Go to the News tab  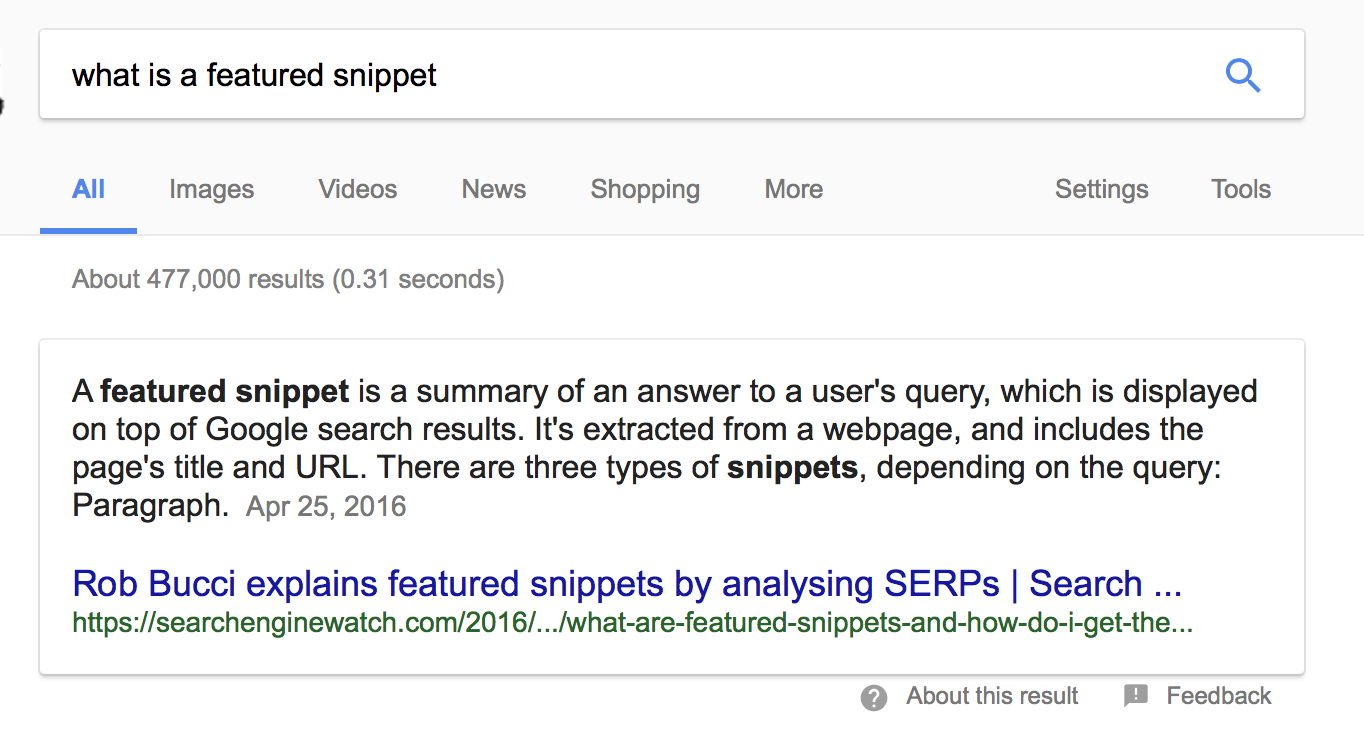(494, 189)
